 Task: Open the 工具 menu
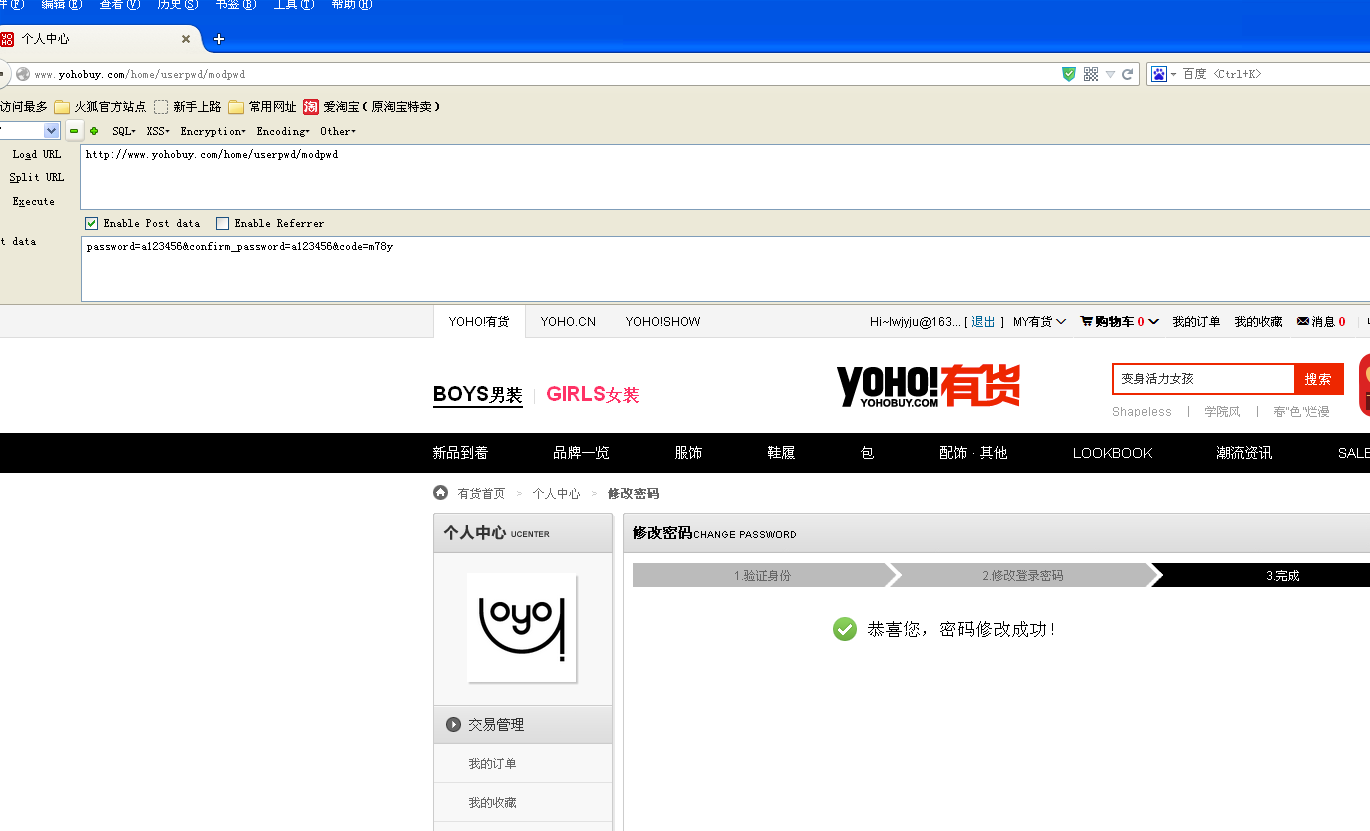(x=294, y=5)
